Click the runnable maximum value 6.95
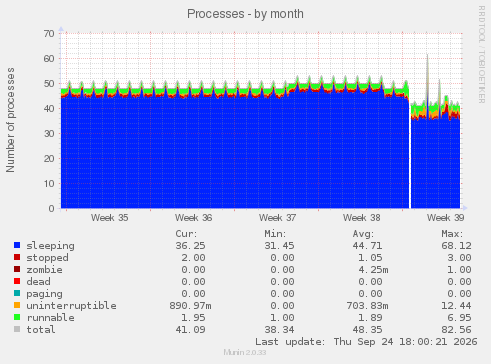 (459, 318)
